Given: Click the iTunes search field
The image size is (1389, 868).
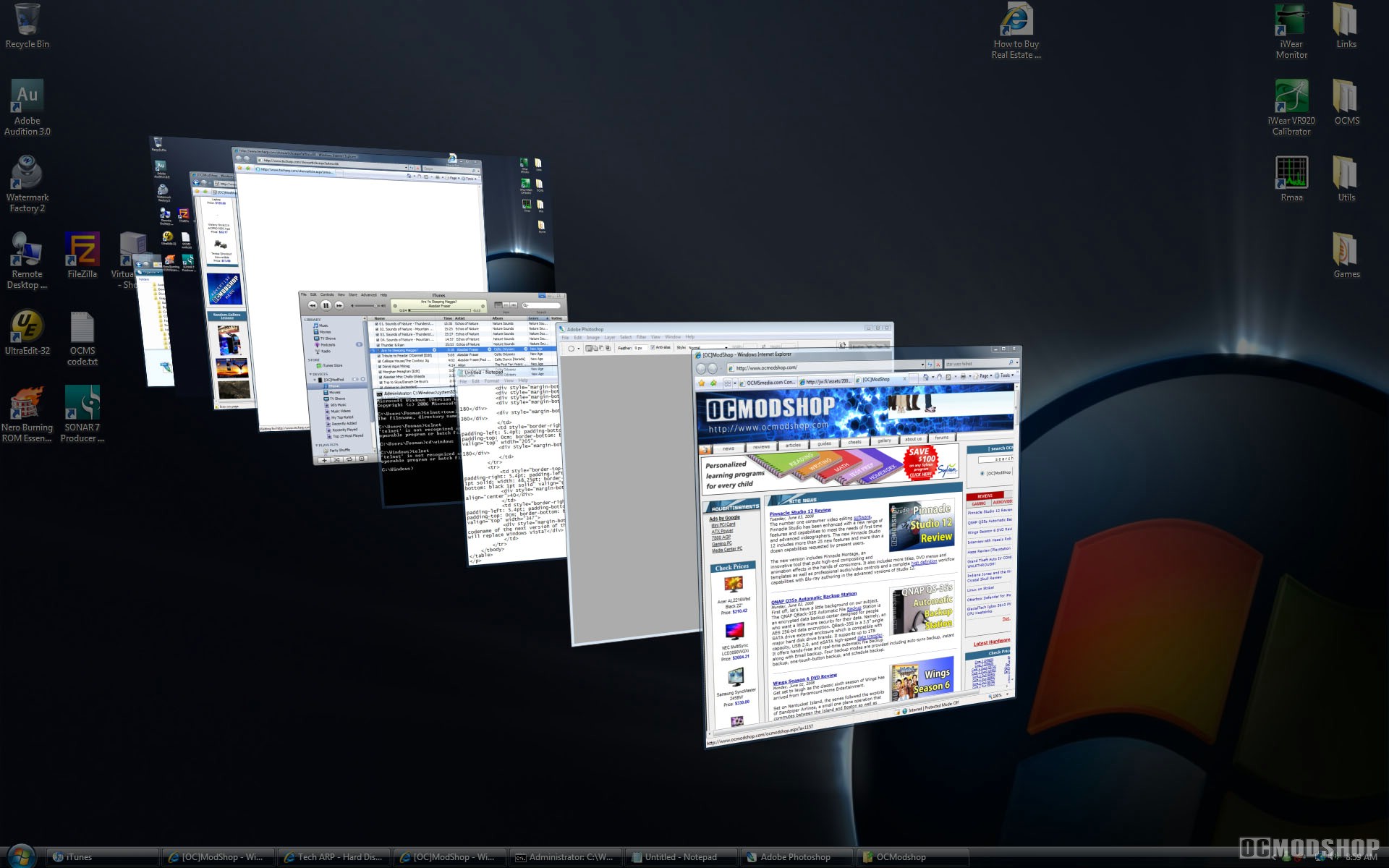Looking at the screenshot, I should [541, 305].
